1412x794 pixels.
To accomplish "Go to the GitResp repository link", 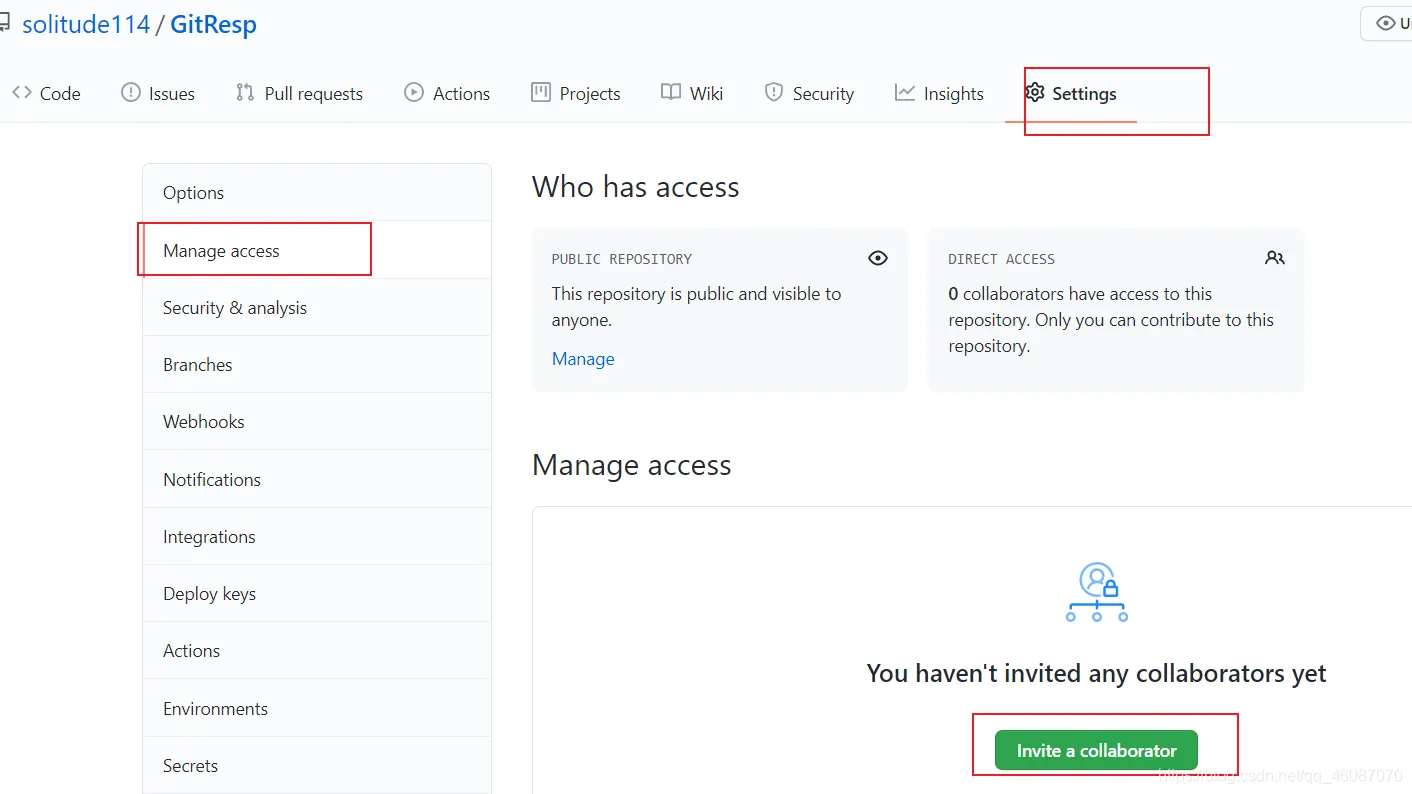I will (213, 25).
